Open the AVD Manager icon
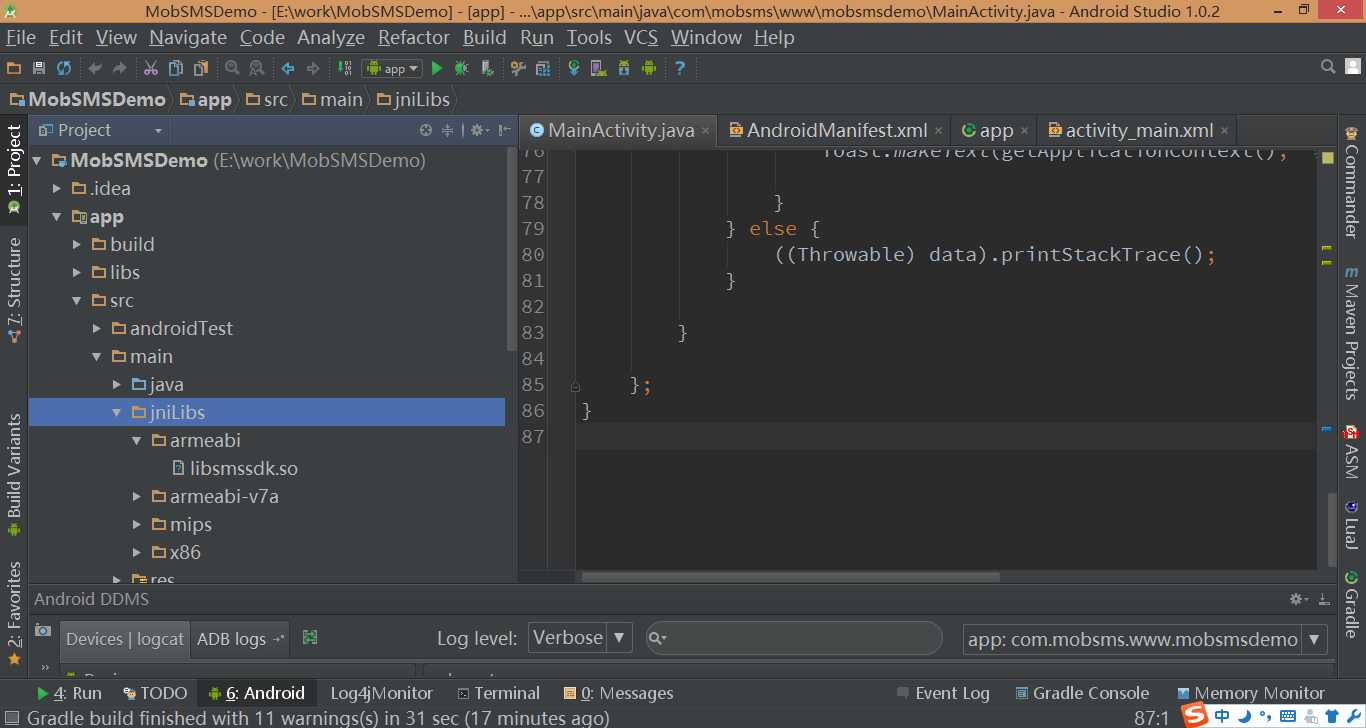The width and height of the screenshot is (1366, 728). pos(599,68)
